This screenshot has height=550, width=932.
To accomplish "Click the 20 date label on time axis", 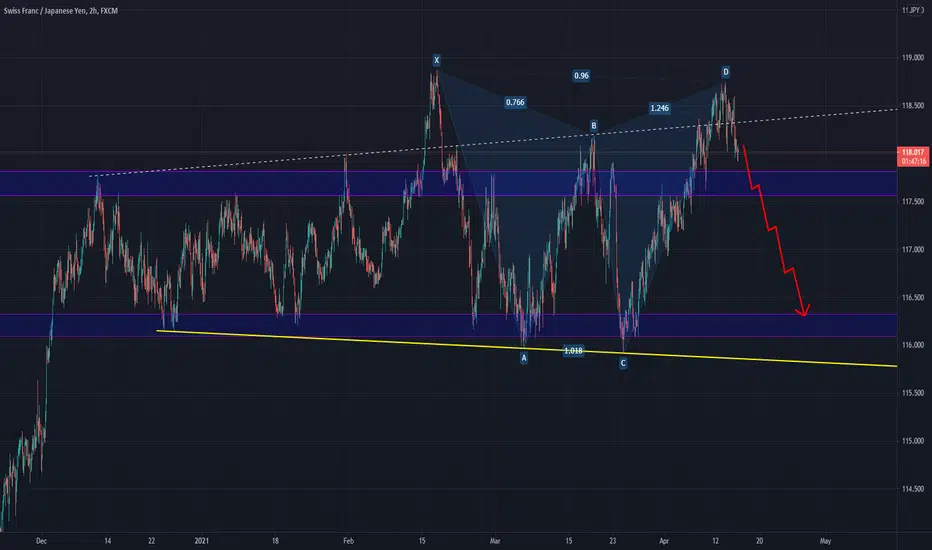I will coord(759,541).
